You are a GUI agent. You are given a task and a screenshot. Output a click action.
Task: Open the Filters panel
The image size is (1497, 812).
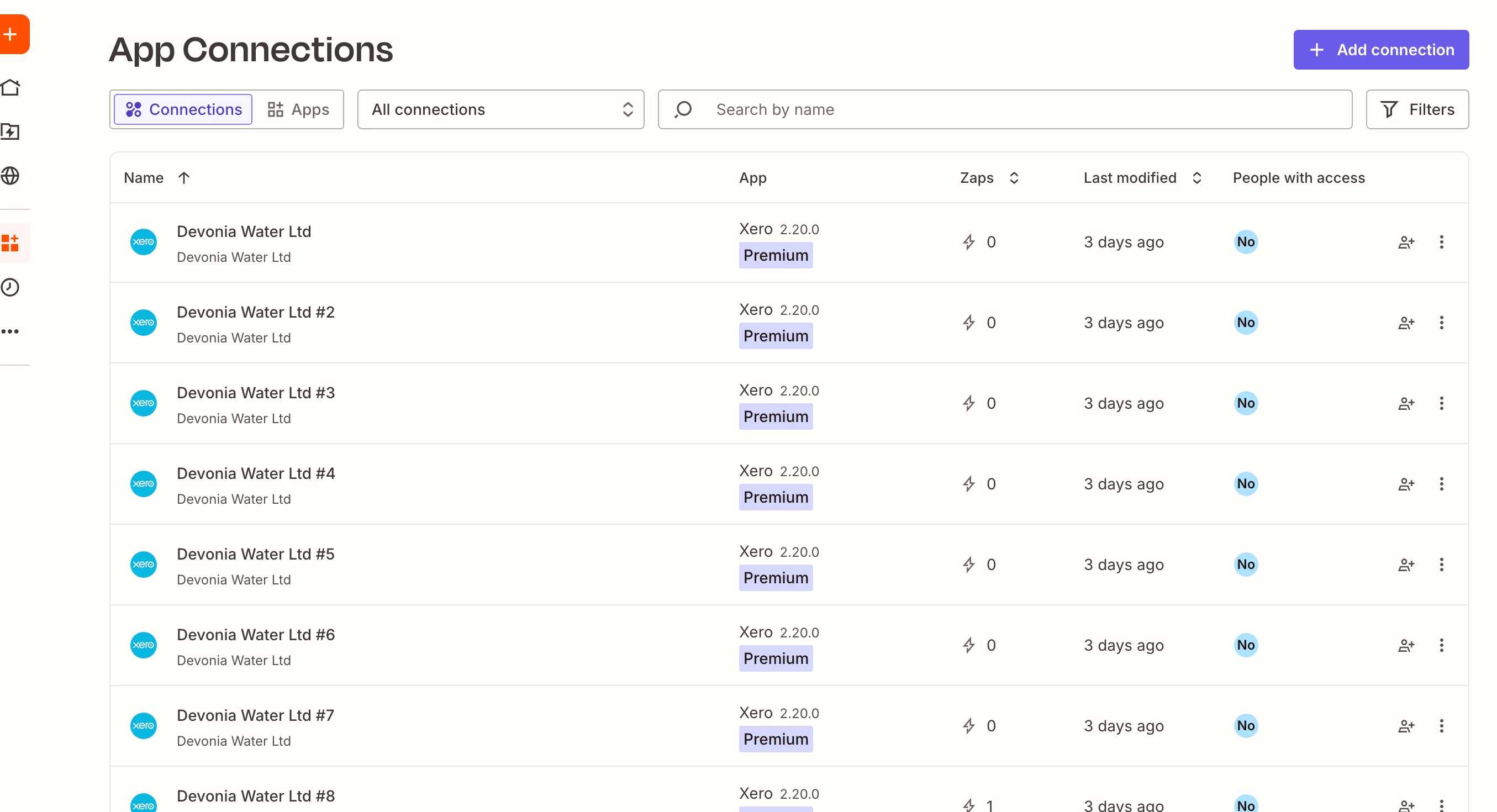click(x=1417, y=109)
